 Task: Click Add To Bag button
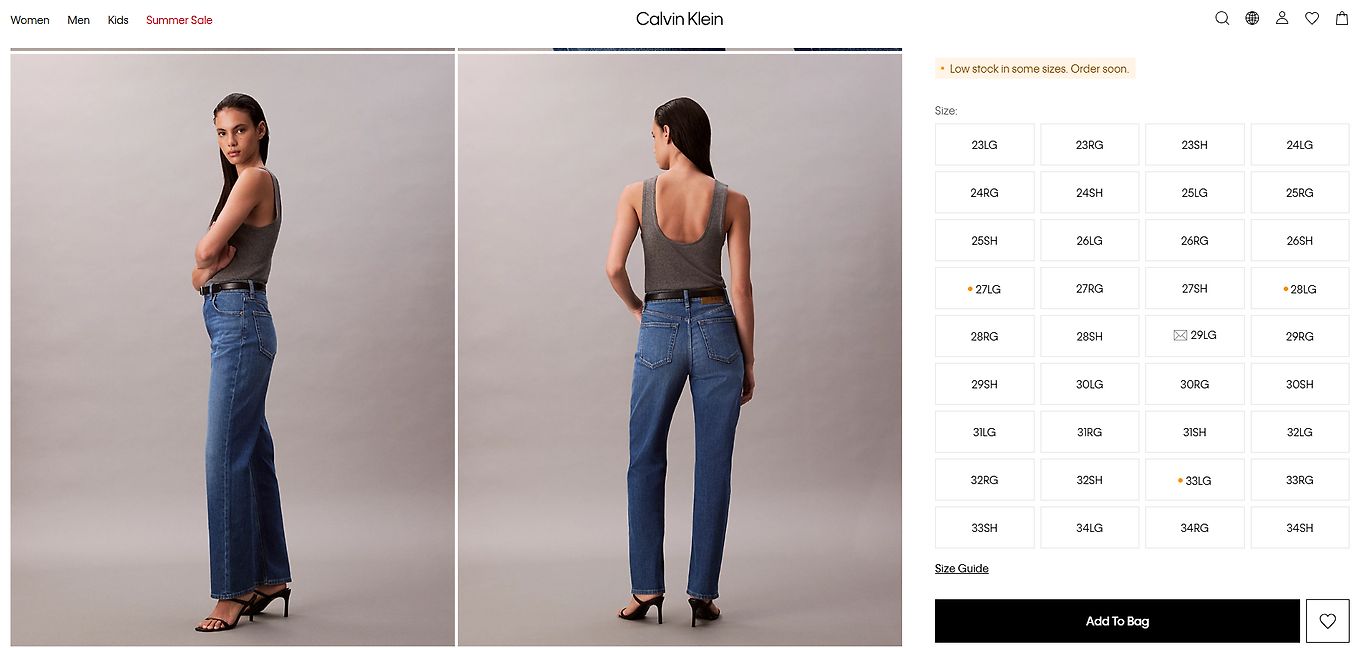tap(1117, 621)
